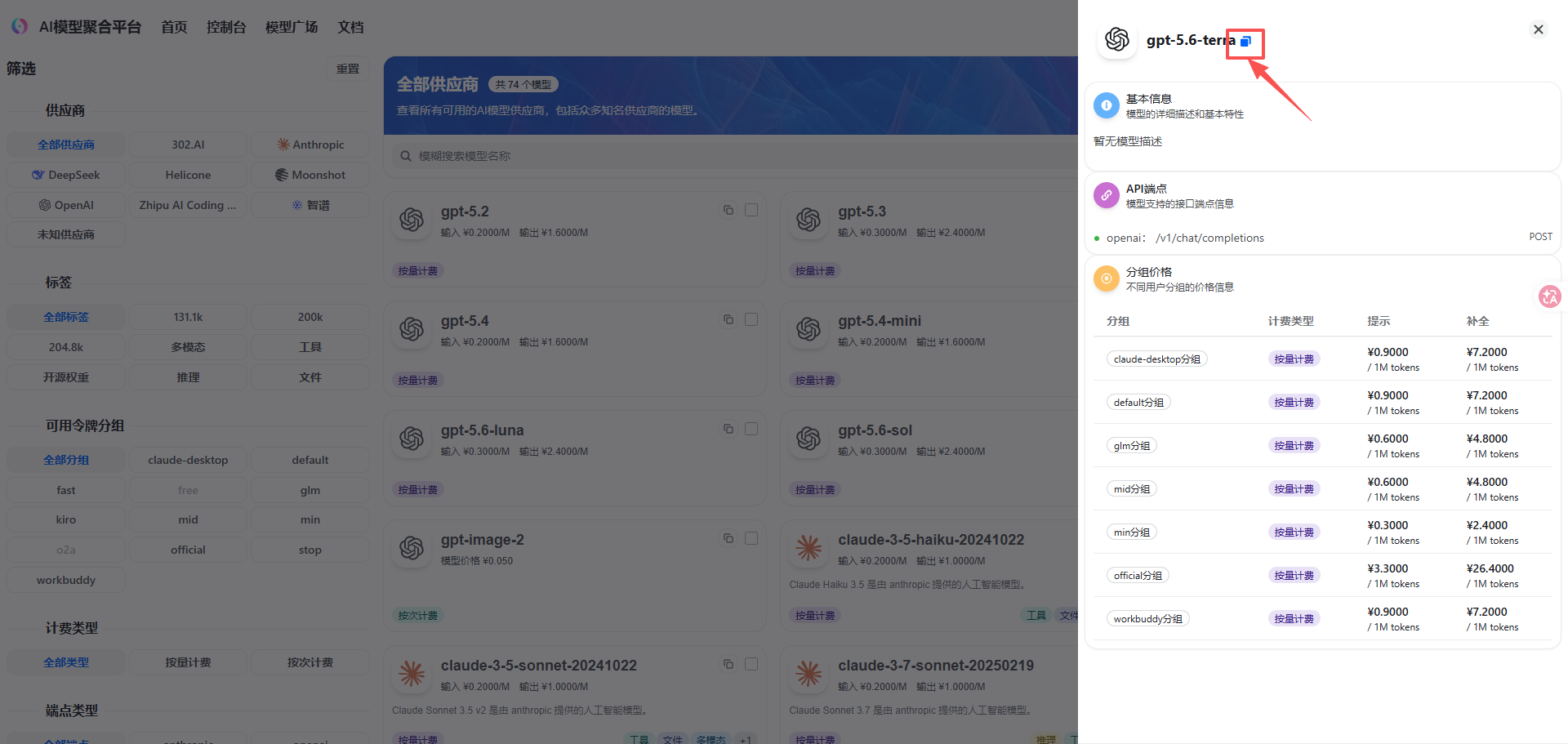Select the 未知供应商 filter
The image size is (1568, 744).
pos(66,234)
